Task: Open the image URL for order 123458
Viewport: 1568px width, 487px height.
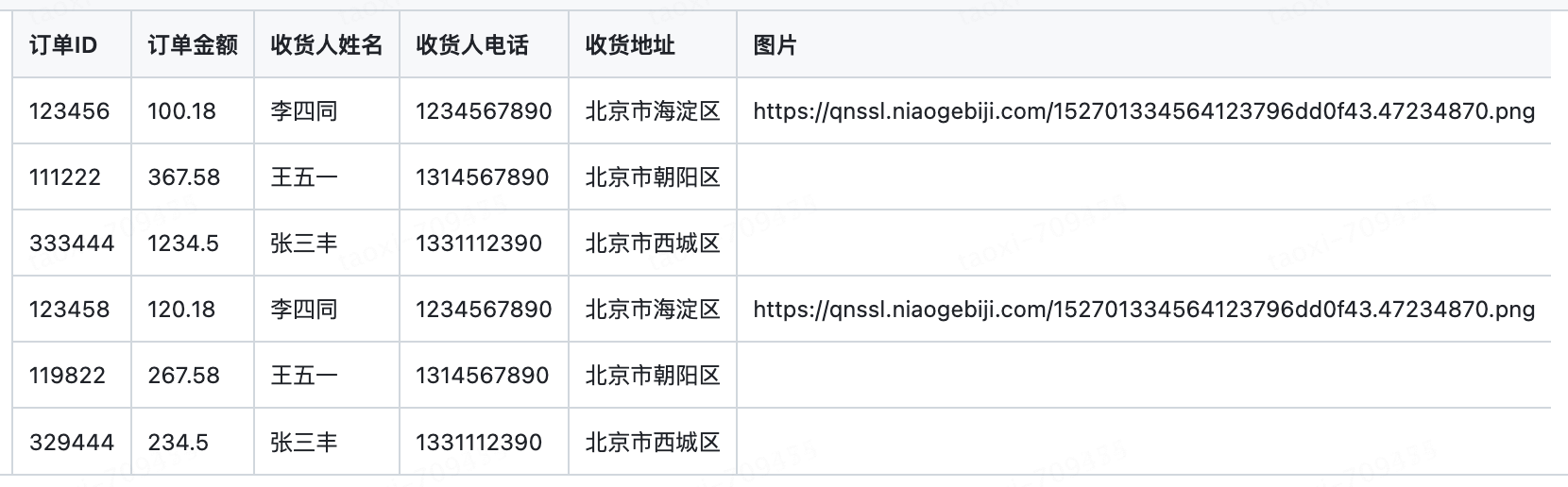Action: [1143, 310]
